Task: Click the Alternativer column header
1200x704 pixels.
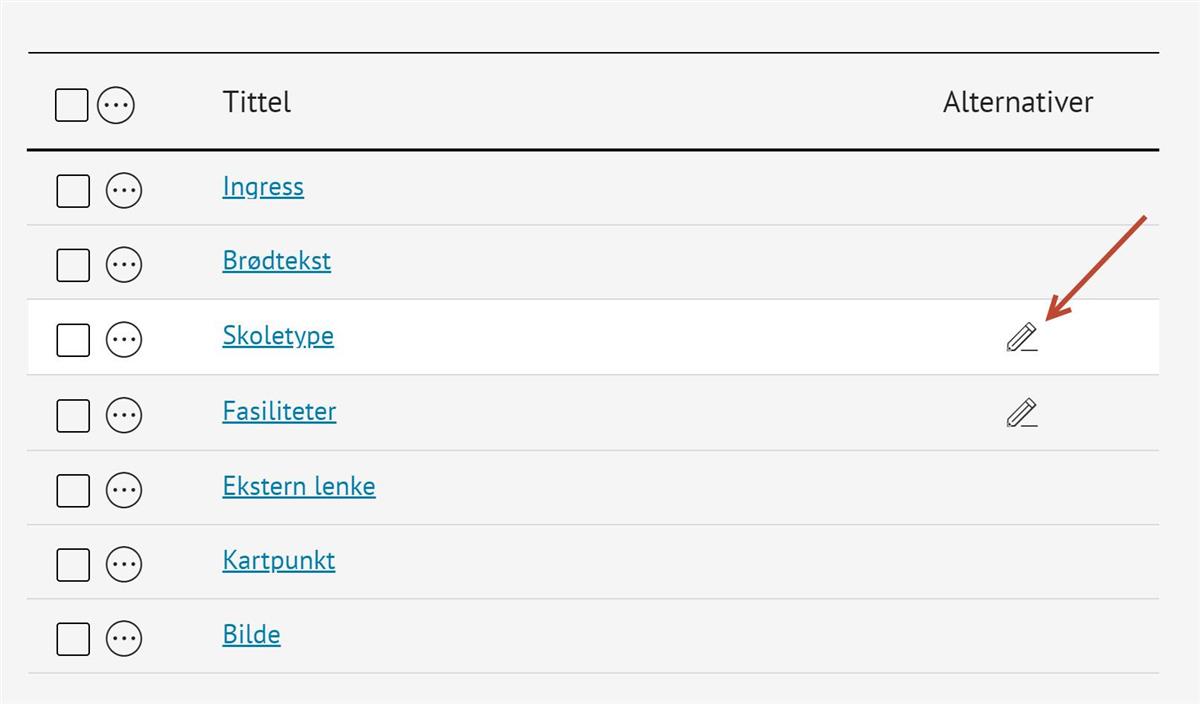Action: 1017,102
